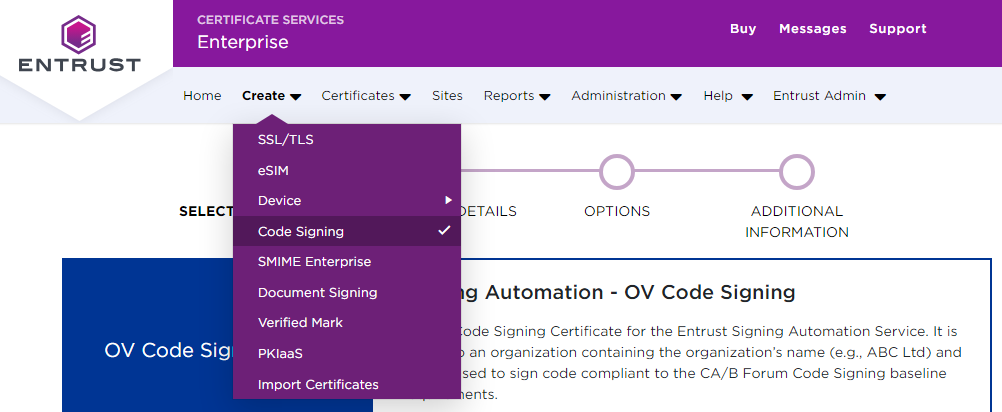Expand the Reports dropdown

[x=516, y=96]
